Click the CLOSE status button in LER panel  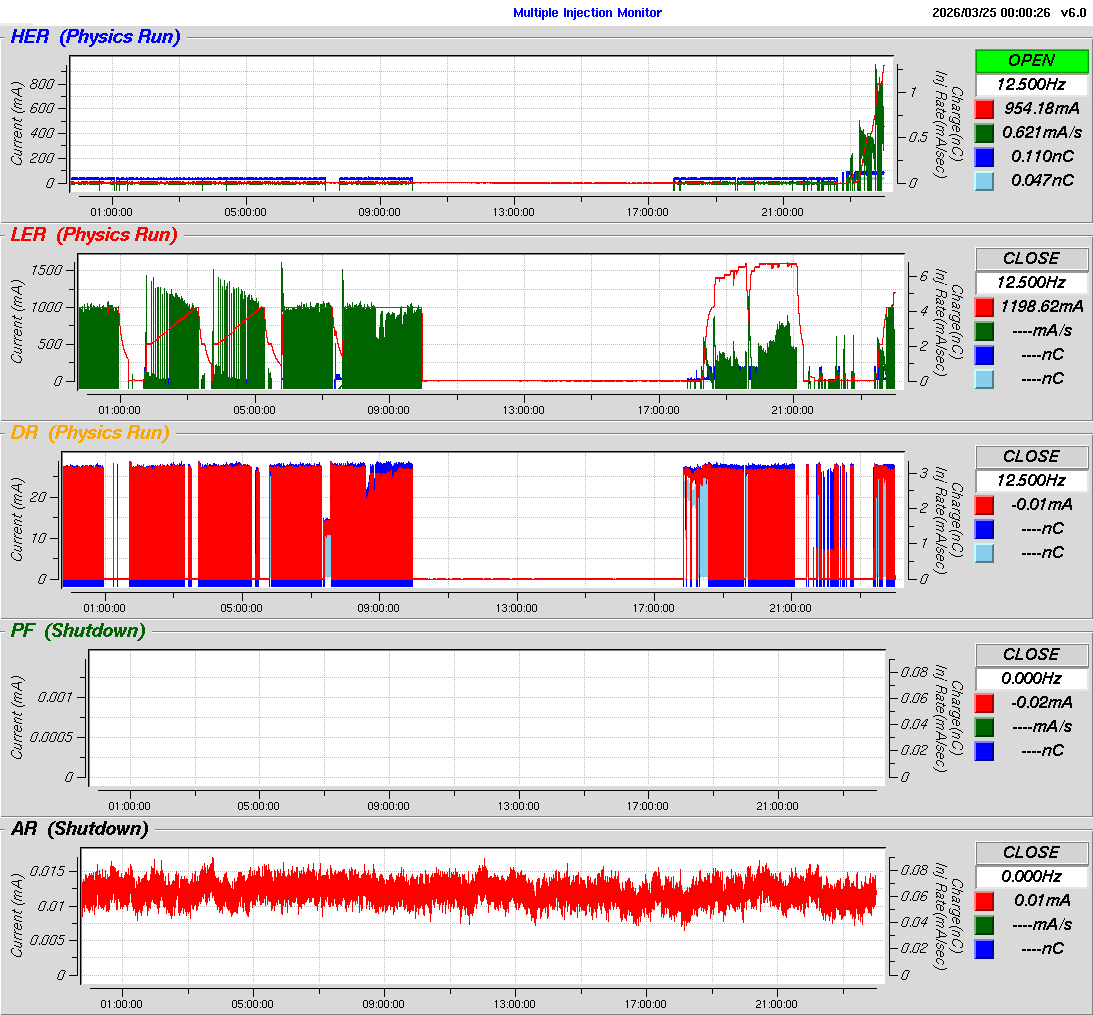(1031, 258)
